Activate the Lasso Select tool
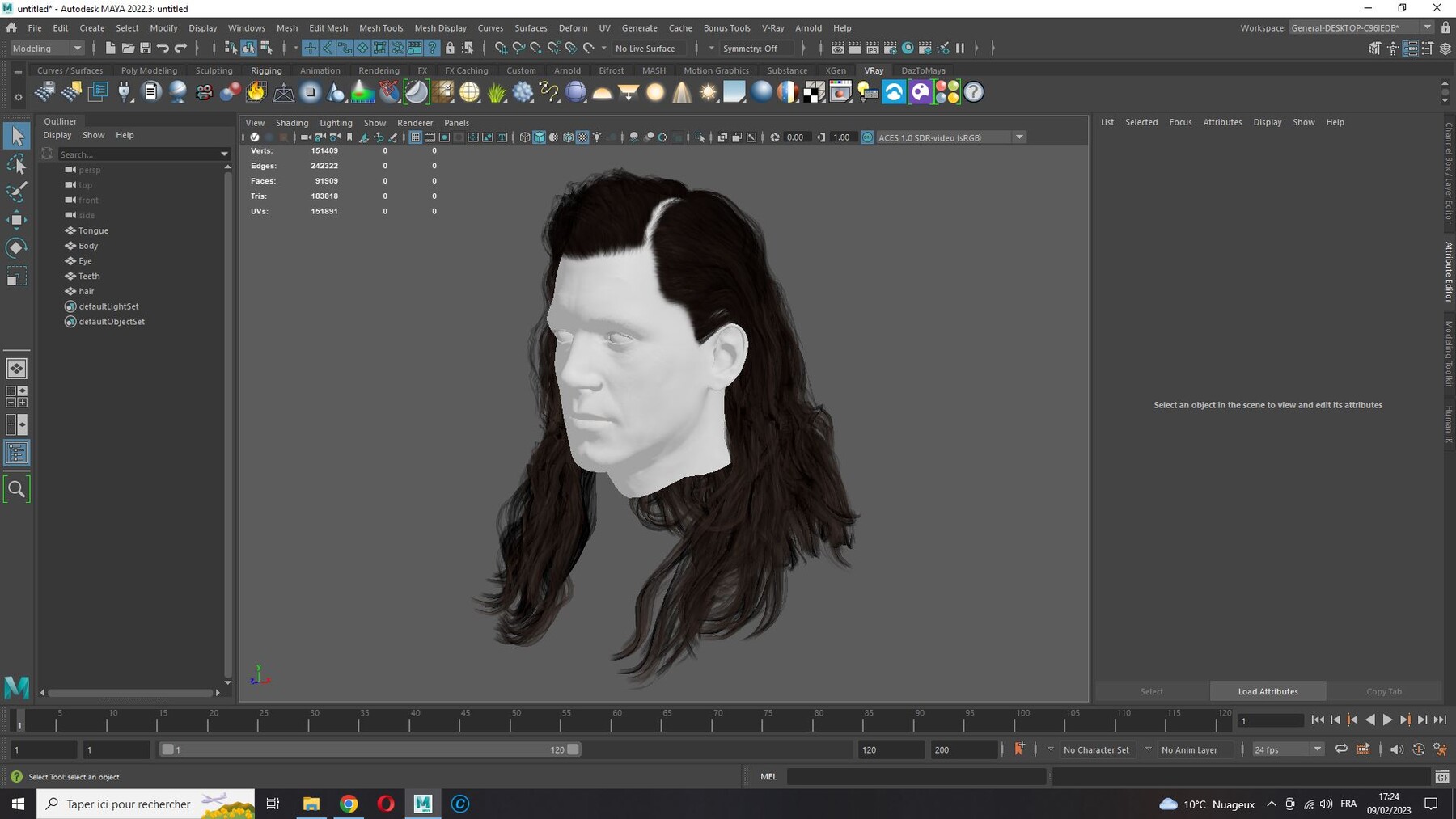 coord(16,165)
